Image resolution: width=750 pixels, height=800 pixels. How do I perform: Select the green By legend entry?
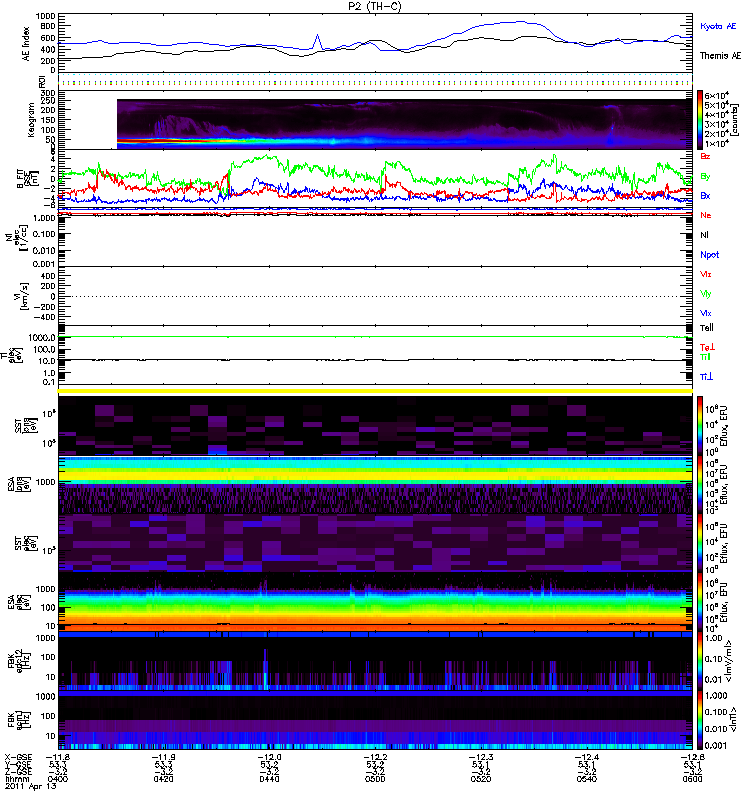[x=706, y=176]
